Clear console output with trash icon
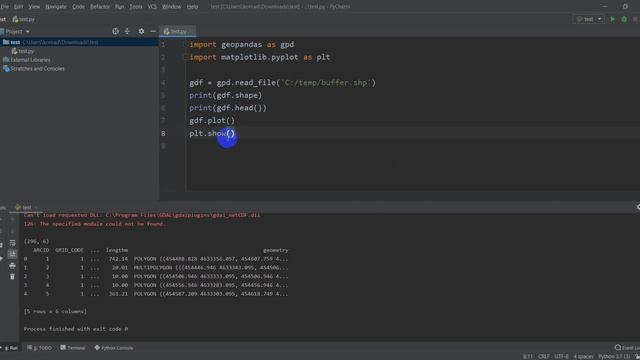This screenshot has width=640, height=360. (12, 277)
